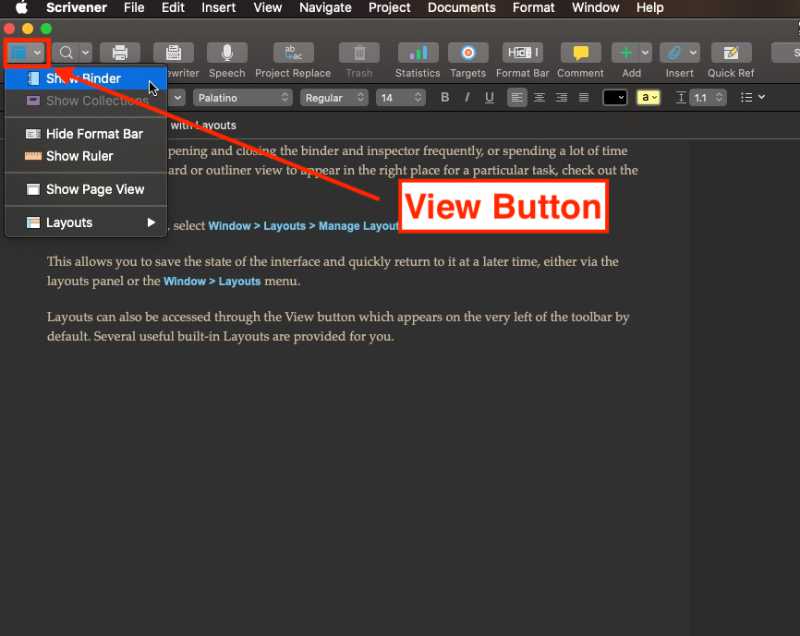Open the Statistics chart icon
Viewport: 800px width, 636px height.
click(x=418, y=53)
